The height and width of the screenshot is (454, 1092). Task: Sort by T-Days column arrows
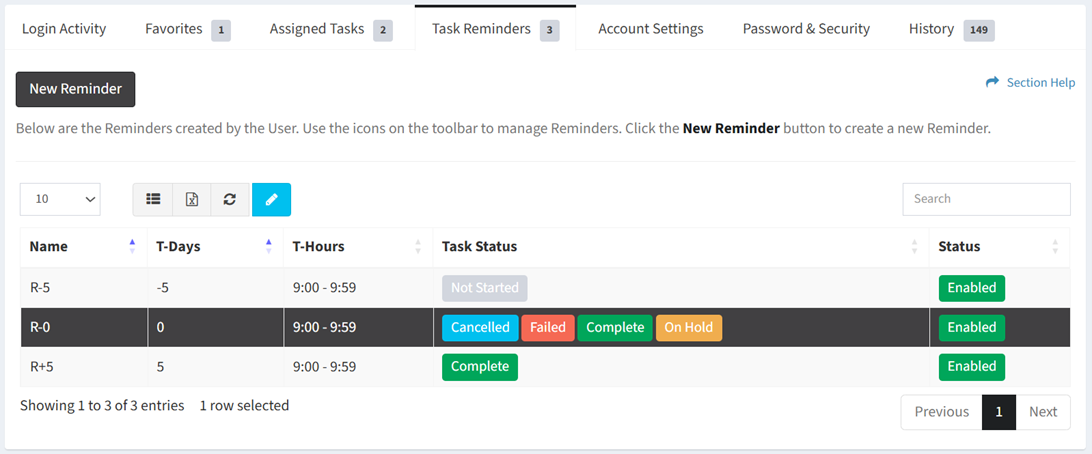(x=269, y=246)
